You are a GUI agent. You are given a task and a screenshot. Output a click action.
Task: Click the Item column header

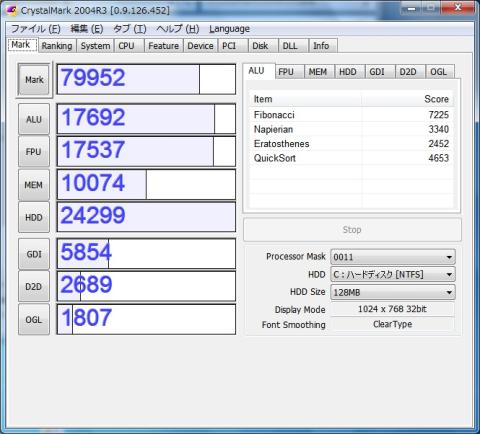pos(305,99)
